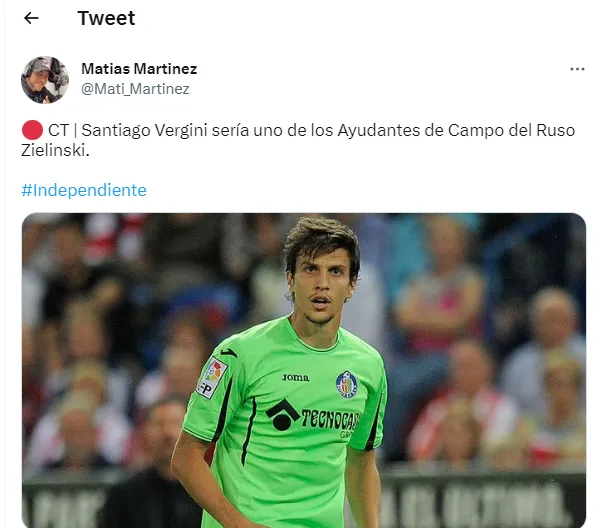Open Matias Martinez's profile avatar
Viewport: 596px width, 528px height.
pyautogui.click(x=45, y=80)
